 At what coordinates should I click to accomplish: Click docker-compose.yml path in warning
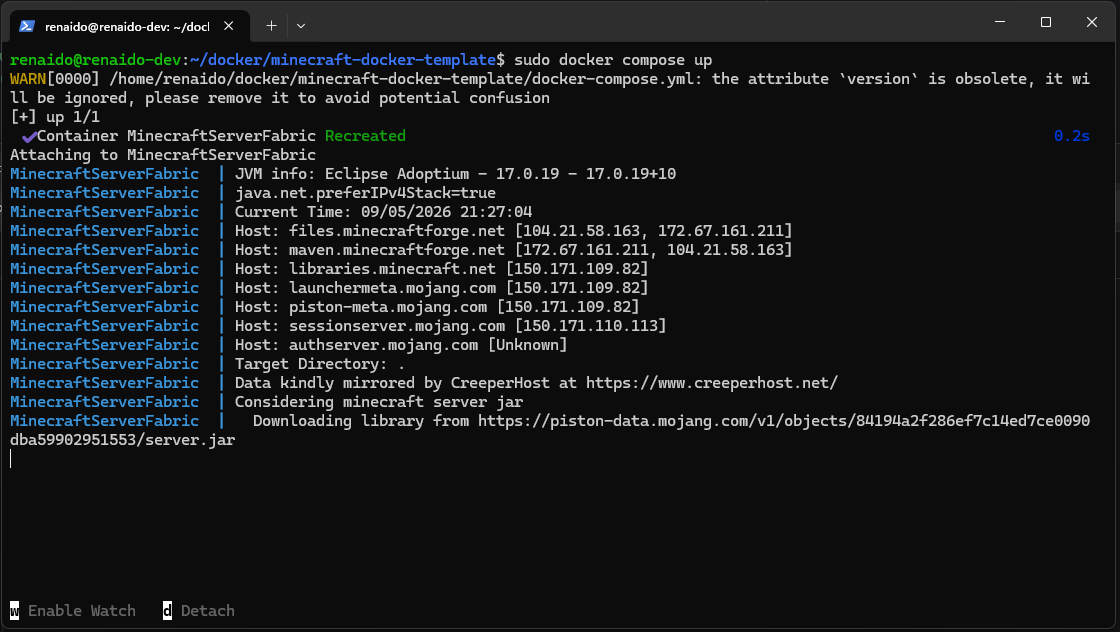click(401, 79)
